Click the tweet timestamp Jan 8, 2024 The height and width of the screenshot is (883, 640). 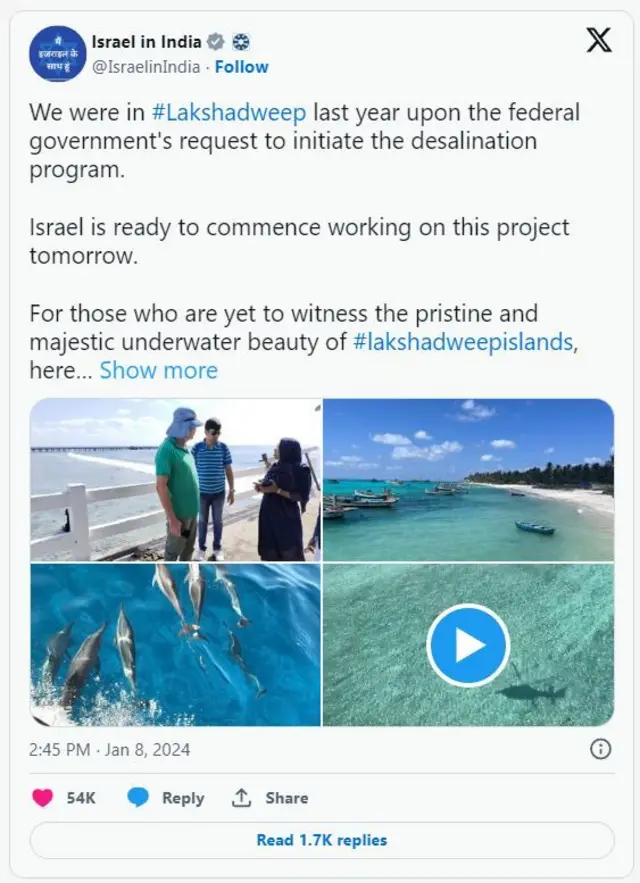tap(109, 749)
